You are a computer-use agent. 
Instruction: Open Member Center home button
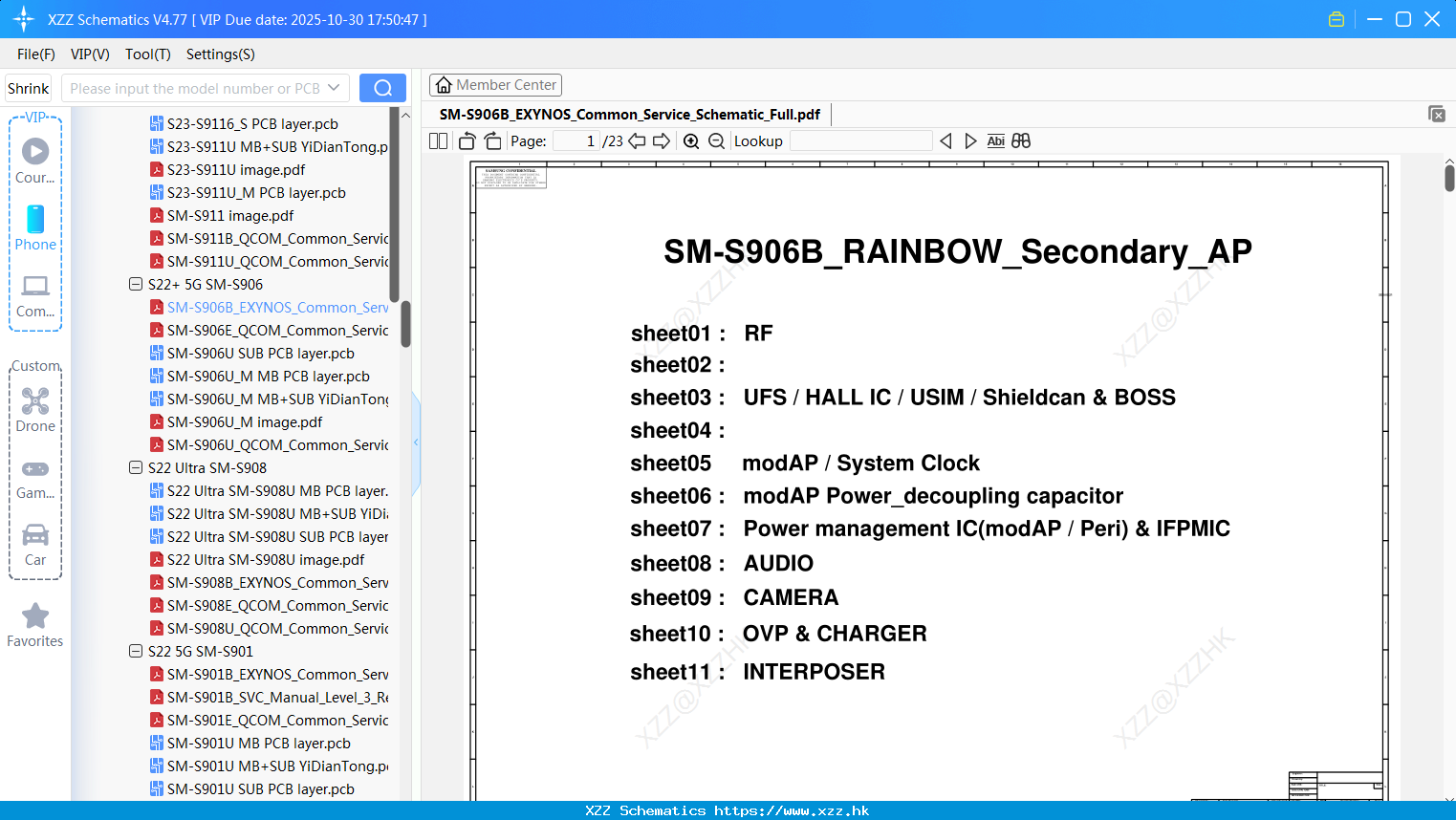(495, 85)
